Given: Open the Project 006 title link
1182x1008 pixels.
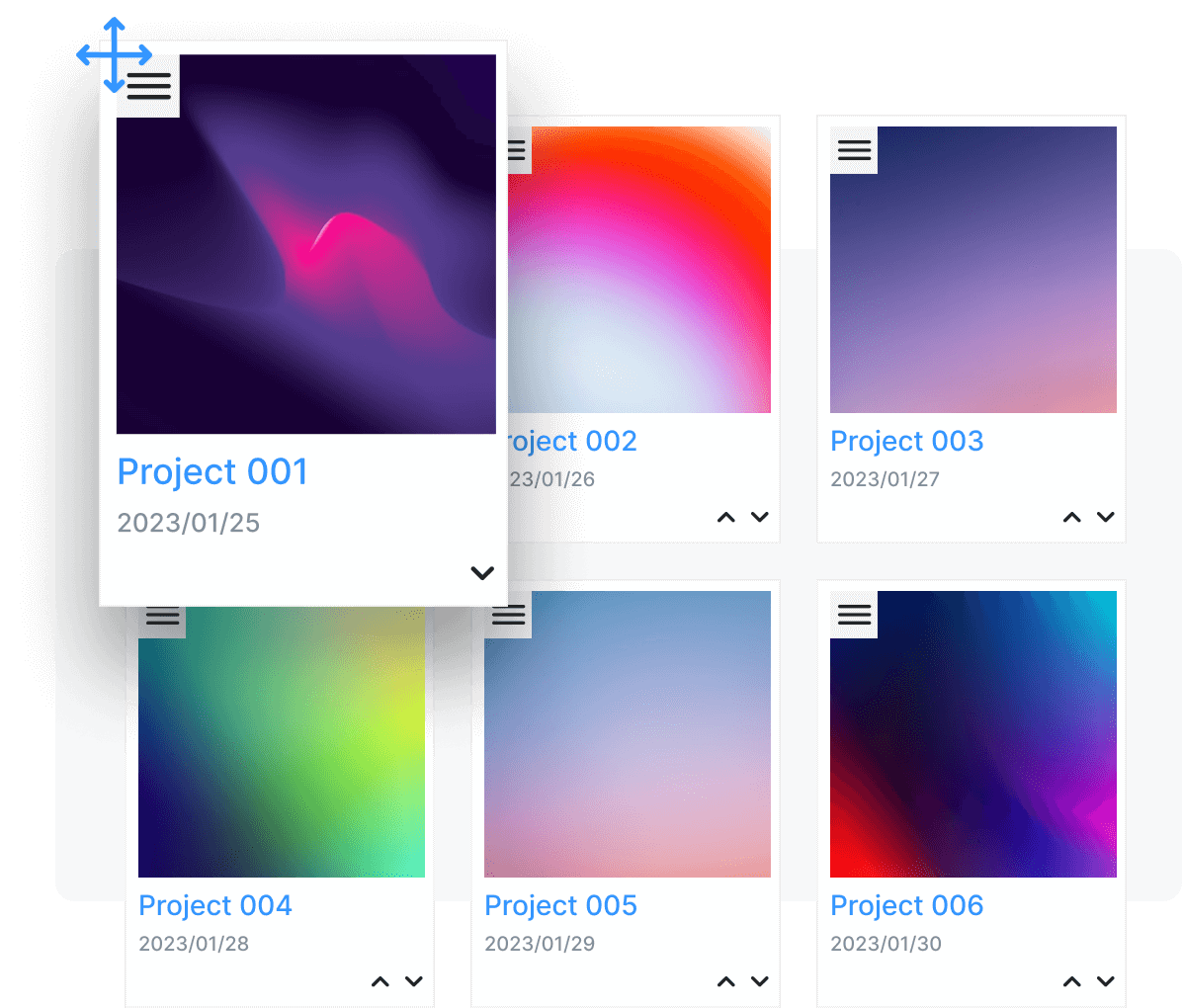Looking at the screenshot, I should click(x=906, y=905).
